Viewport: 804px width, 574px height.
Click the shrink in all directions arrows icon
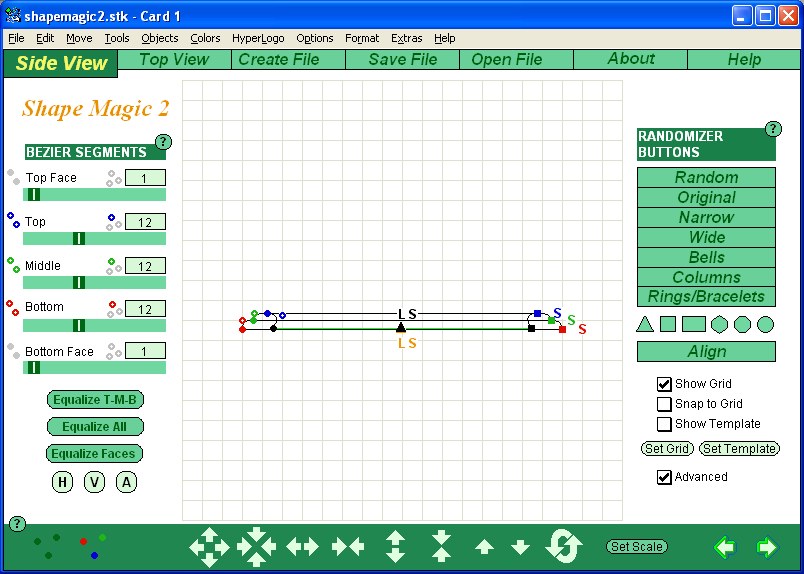point(256,547)
